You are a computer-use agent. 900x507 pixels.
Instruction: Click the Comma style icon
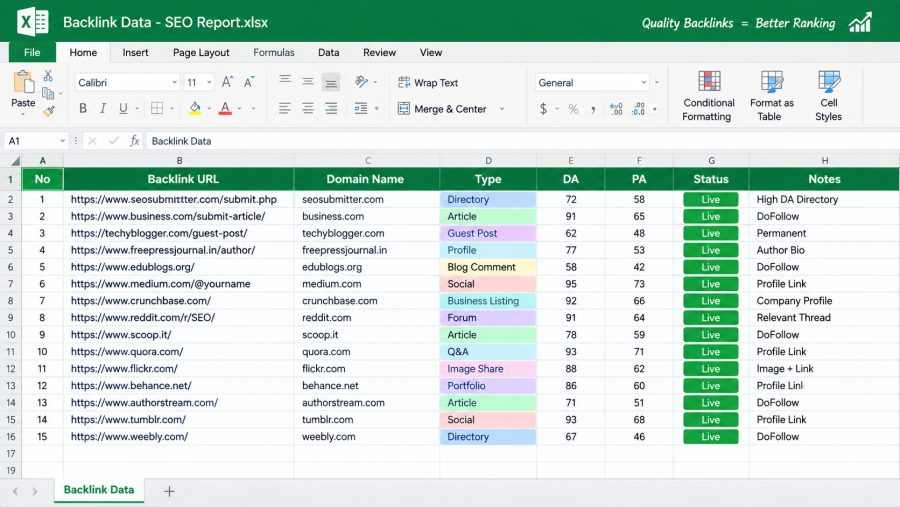tap(593, 109)
